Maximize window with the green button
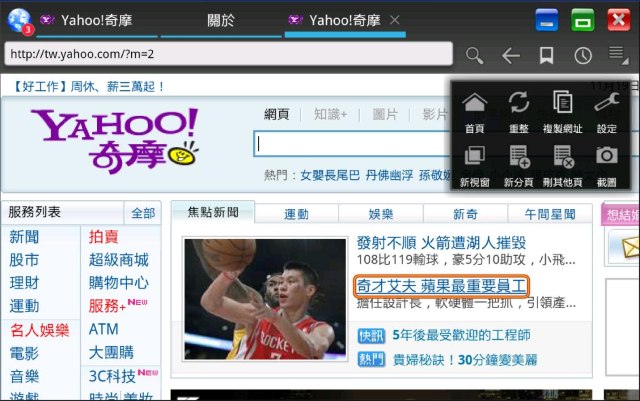 point(582,20)
